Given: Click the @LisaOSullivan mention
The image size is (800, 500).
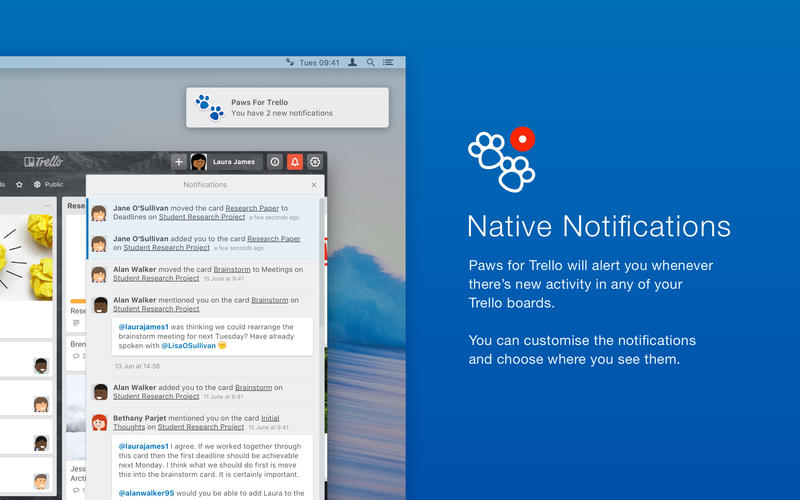Looking at the screenshot, I should click(x=189, y=345).
